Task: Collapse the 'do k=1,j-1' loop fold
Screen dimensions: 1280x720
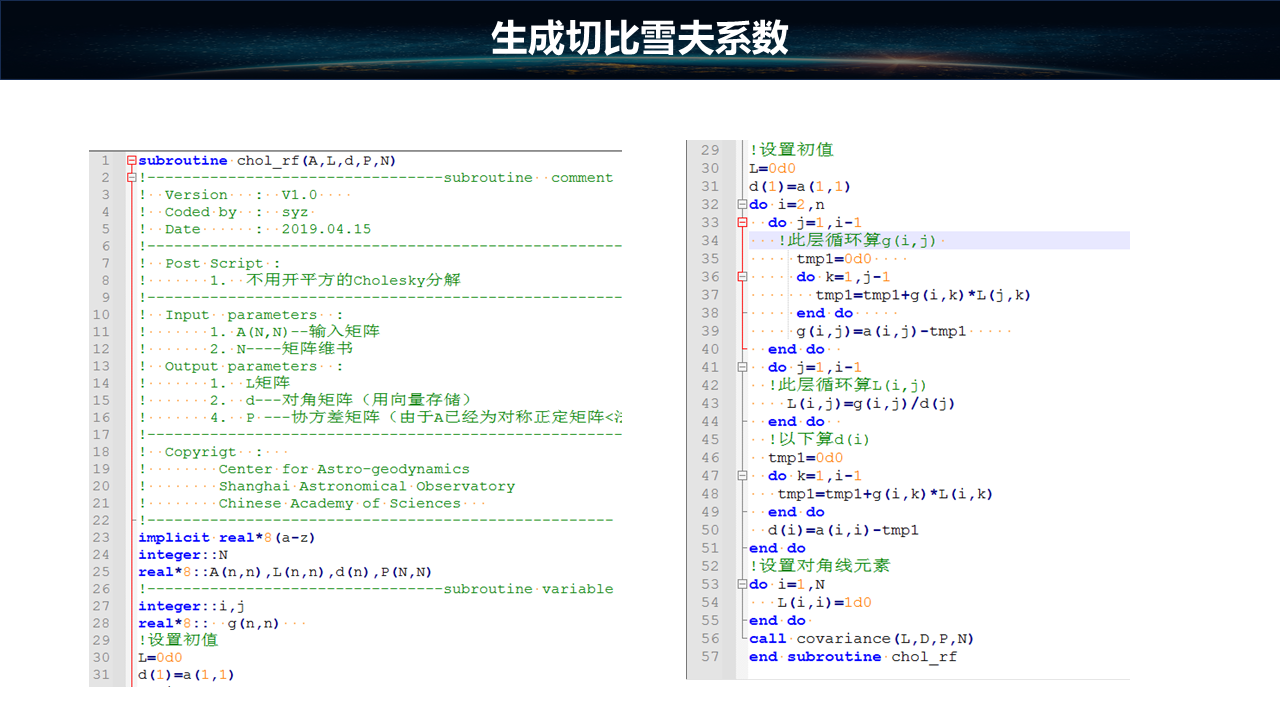Action: tap(741, 277)
